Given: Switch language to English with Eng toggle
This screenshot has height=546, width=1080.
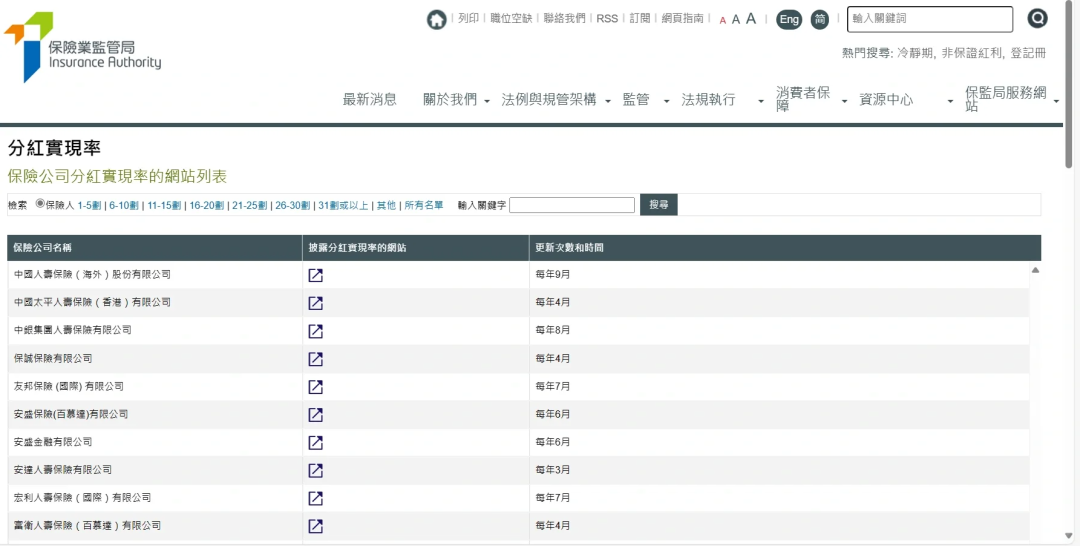Looking at the screenshot, I should [x=789, y=19].
